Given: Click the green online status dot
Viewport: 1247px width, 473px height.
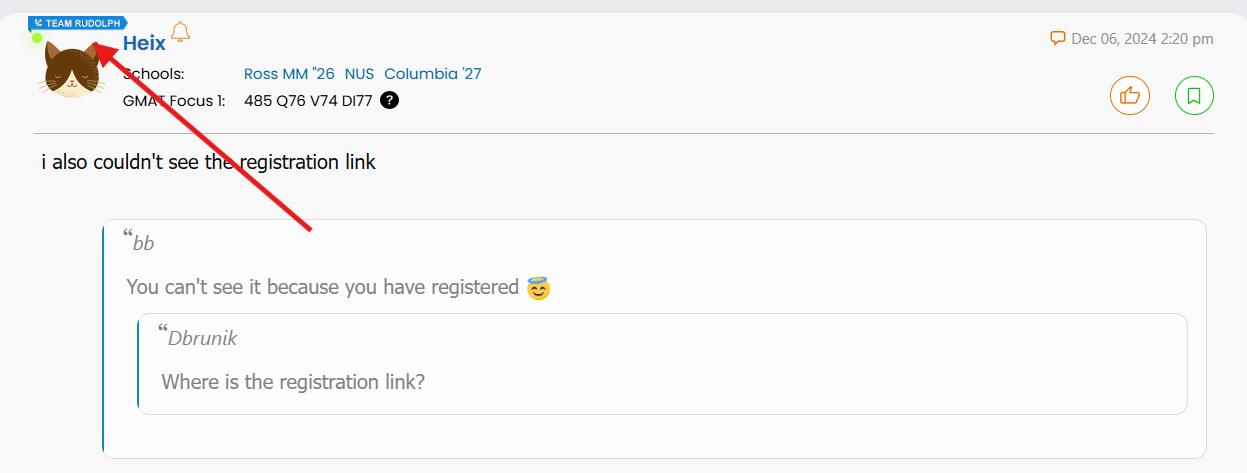Looking at the screenshot, I should 37,38.
